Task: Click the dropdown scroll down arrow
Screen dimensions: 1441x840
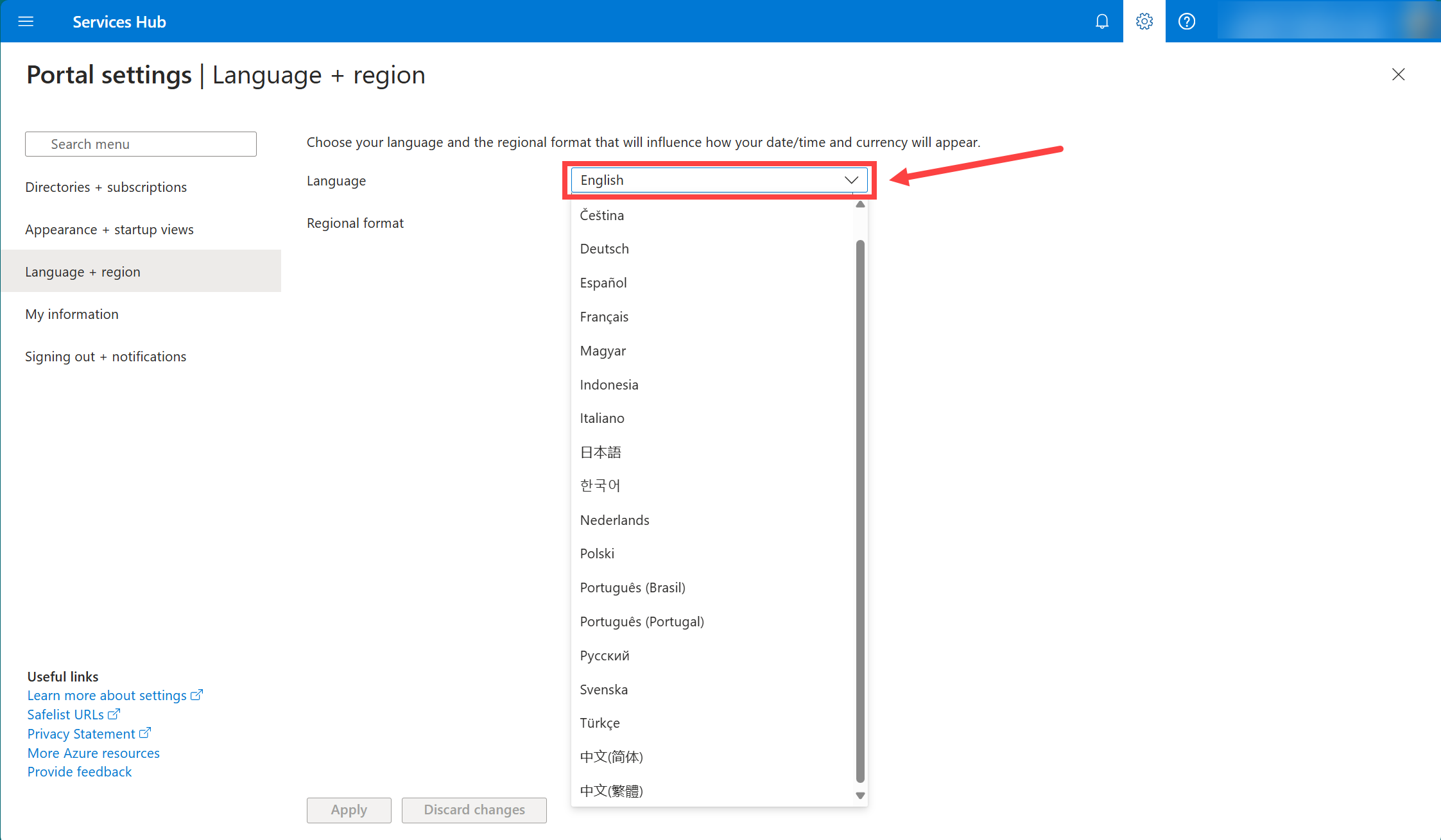Action: click(x=860, y=795)
